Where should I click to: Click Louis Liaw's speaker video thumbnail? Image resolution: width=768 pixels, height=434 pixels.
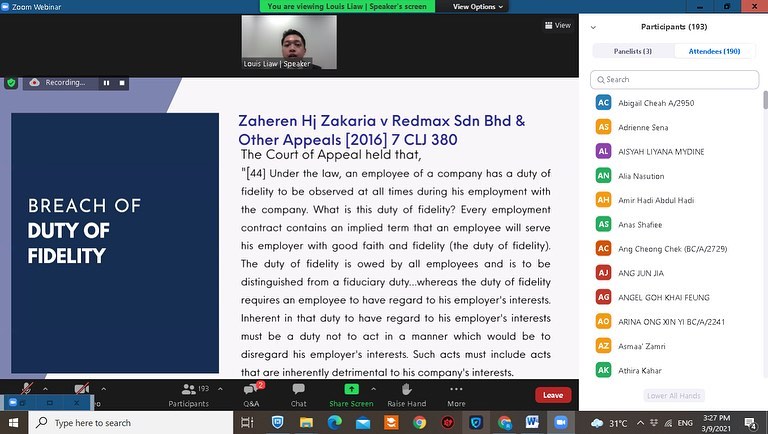289,41
